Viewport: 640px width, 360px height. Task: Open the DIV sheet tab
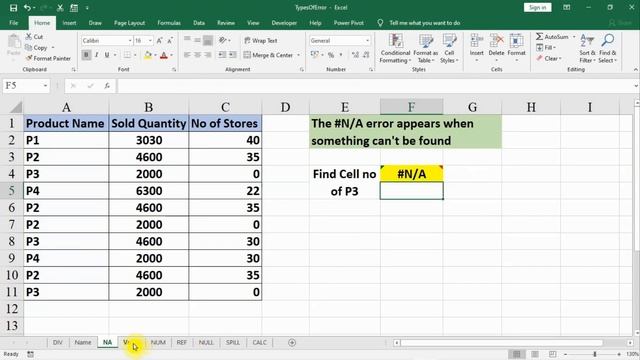pos(58,342)
